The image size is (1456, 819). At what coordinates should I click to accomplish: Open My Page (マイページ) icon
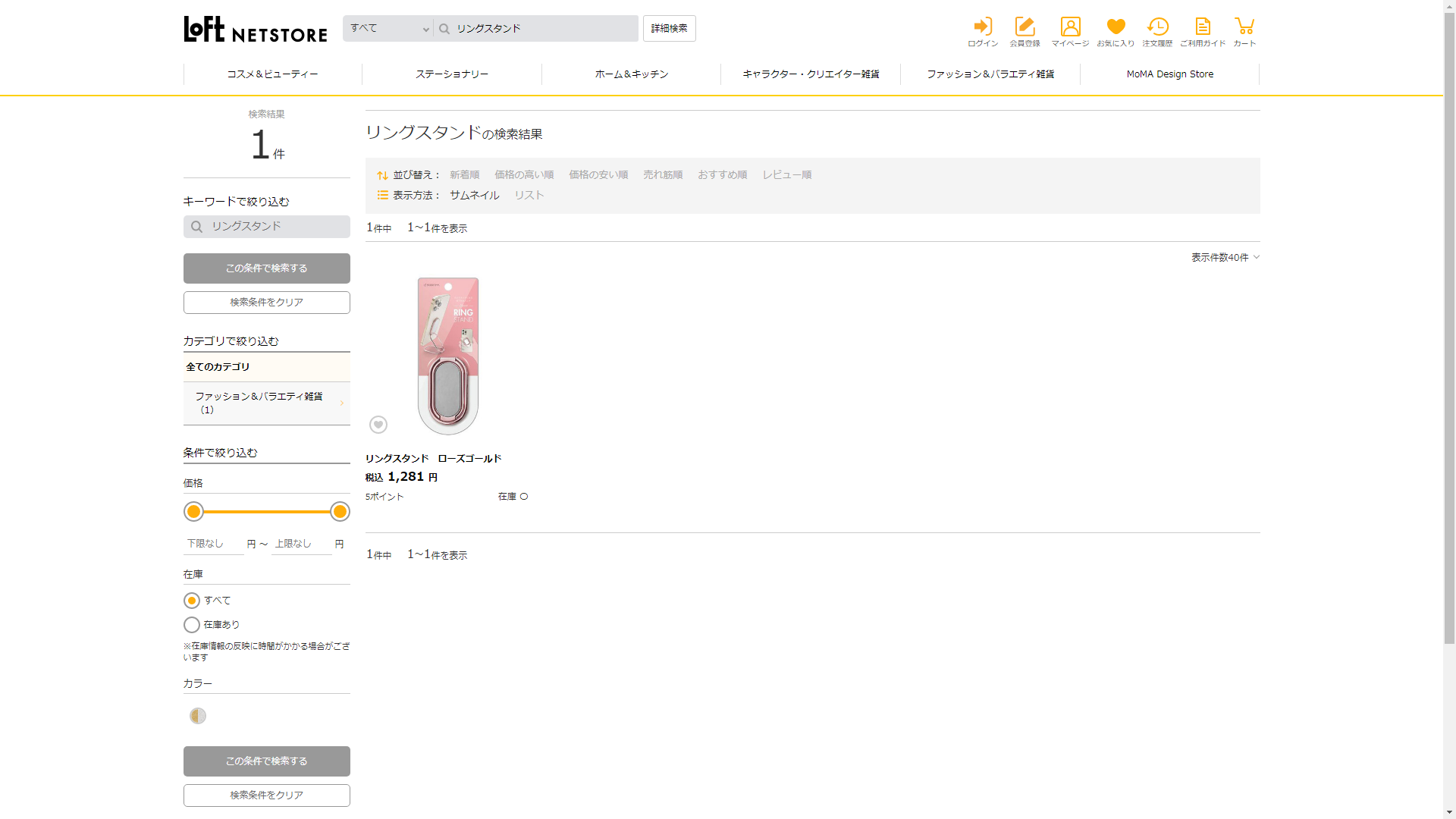tap(1070, 32)
